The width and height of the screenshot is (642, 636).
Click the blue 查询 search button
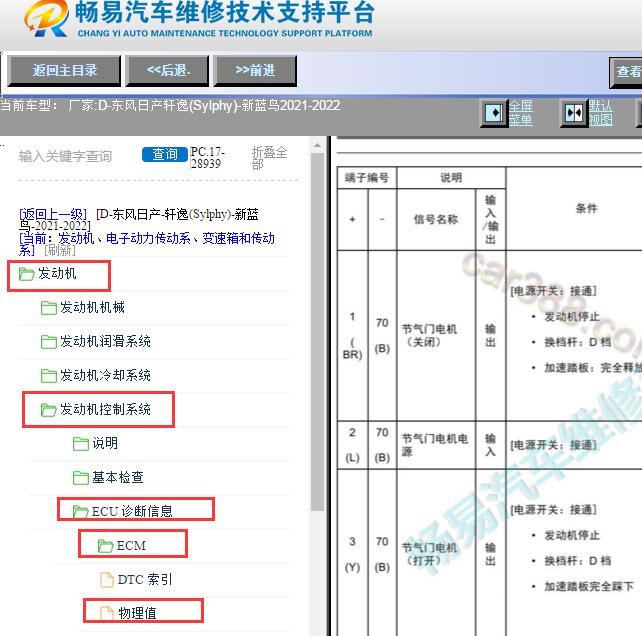165,154
